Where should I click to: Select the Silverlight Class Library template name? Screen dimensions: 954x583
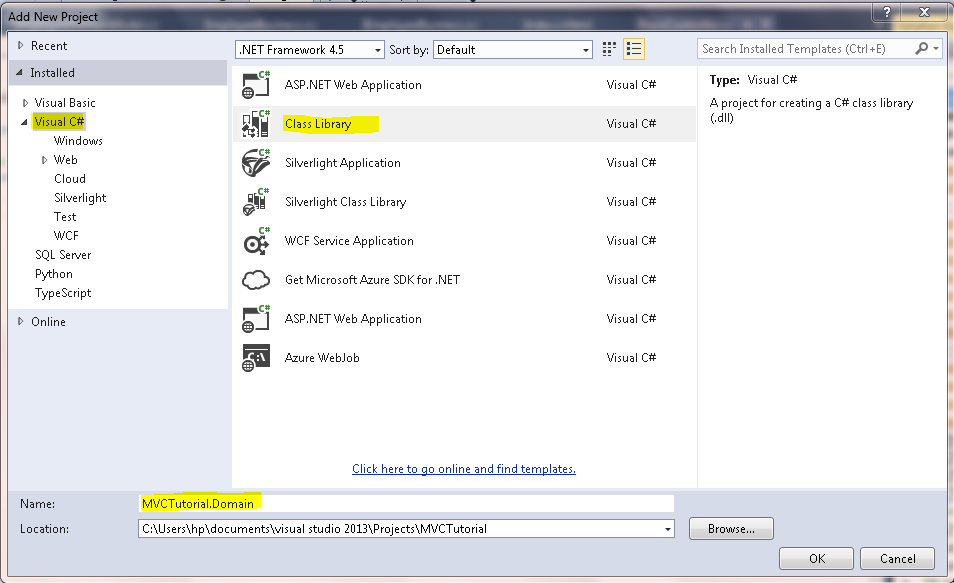click(x=346, y=202)
